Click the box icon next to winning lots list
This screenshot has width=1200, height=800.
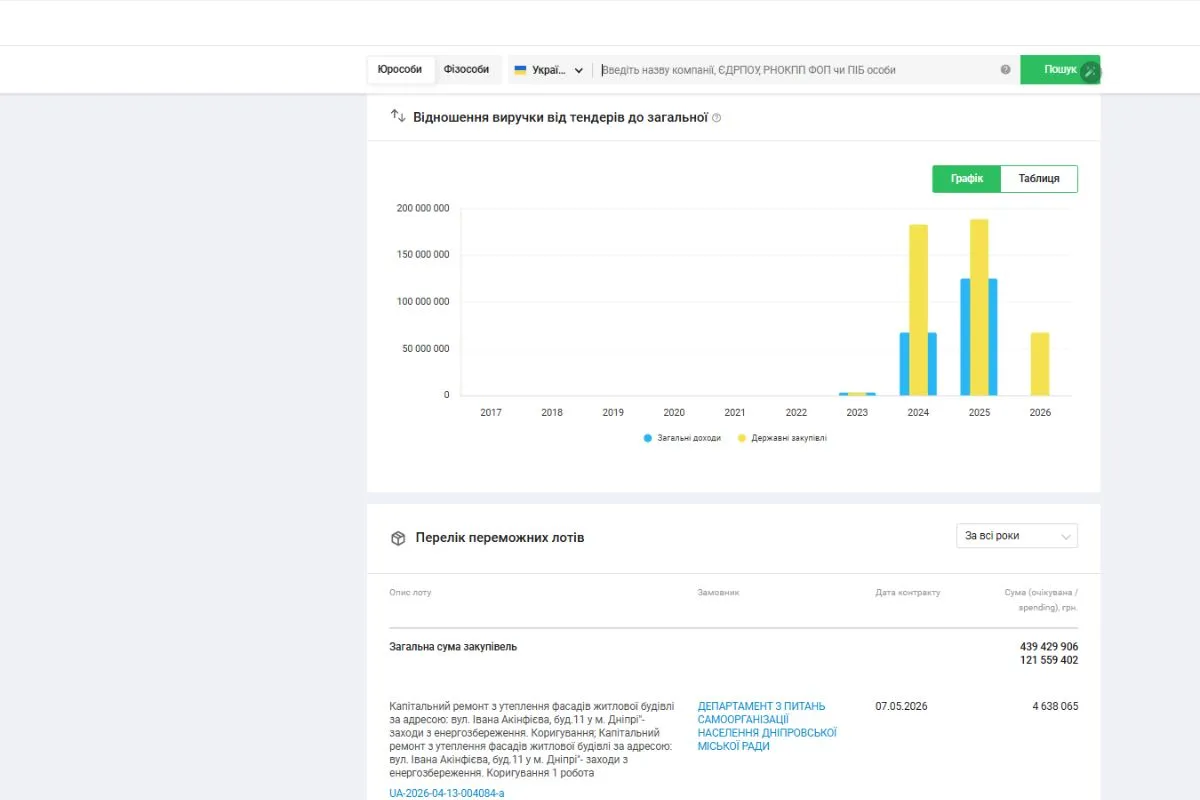[x=398, y=538]
